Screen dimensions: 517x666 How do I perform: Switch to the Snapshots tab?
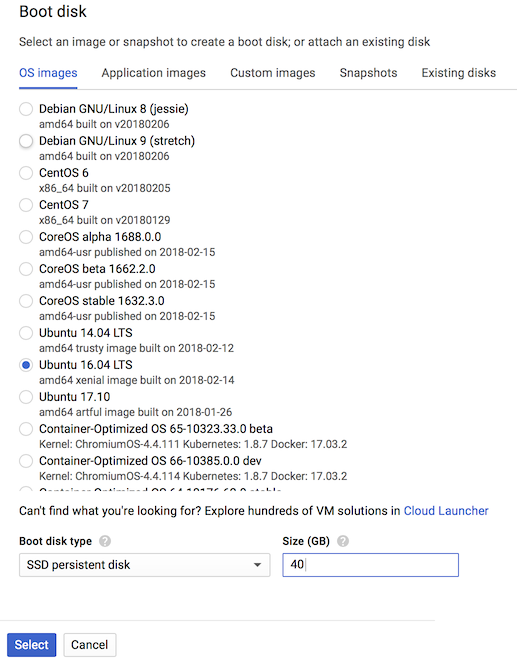pos(368,73)
